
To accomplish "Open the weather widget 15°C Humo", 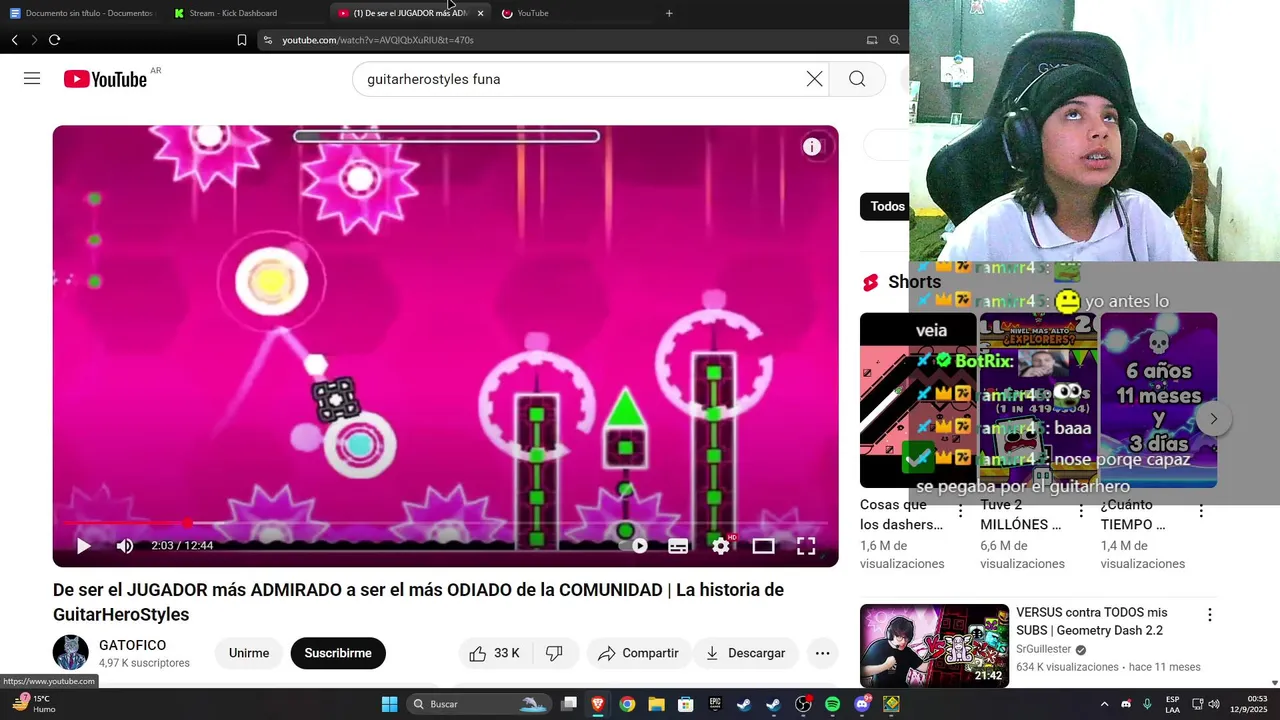I will [x=34, y=704].
